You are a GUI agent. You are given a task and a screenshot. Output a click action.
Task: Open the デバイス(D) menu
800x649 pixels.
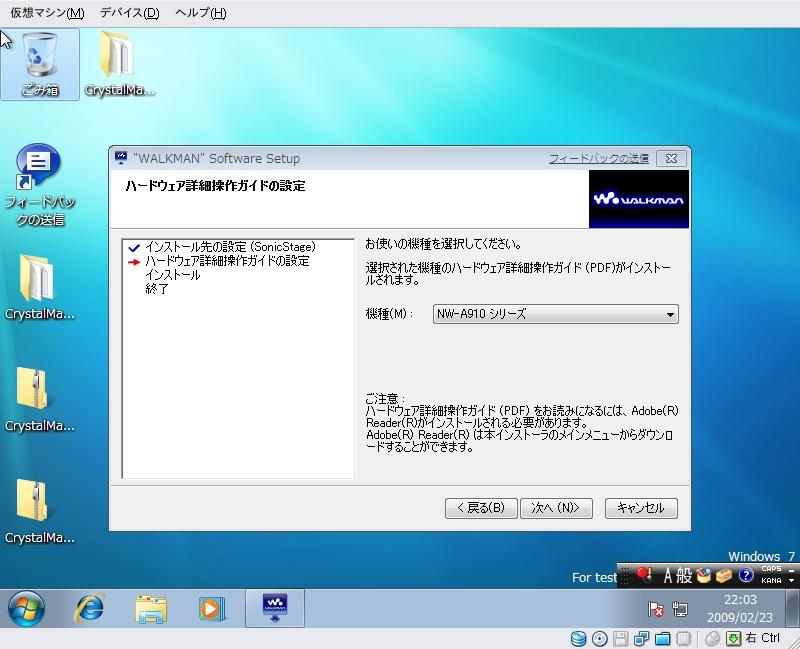[x=129, y=13]
